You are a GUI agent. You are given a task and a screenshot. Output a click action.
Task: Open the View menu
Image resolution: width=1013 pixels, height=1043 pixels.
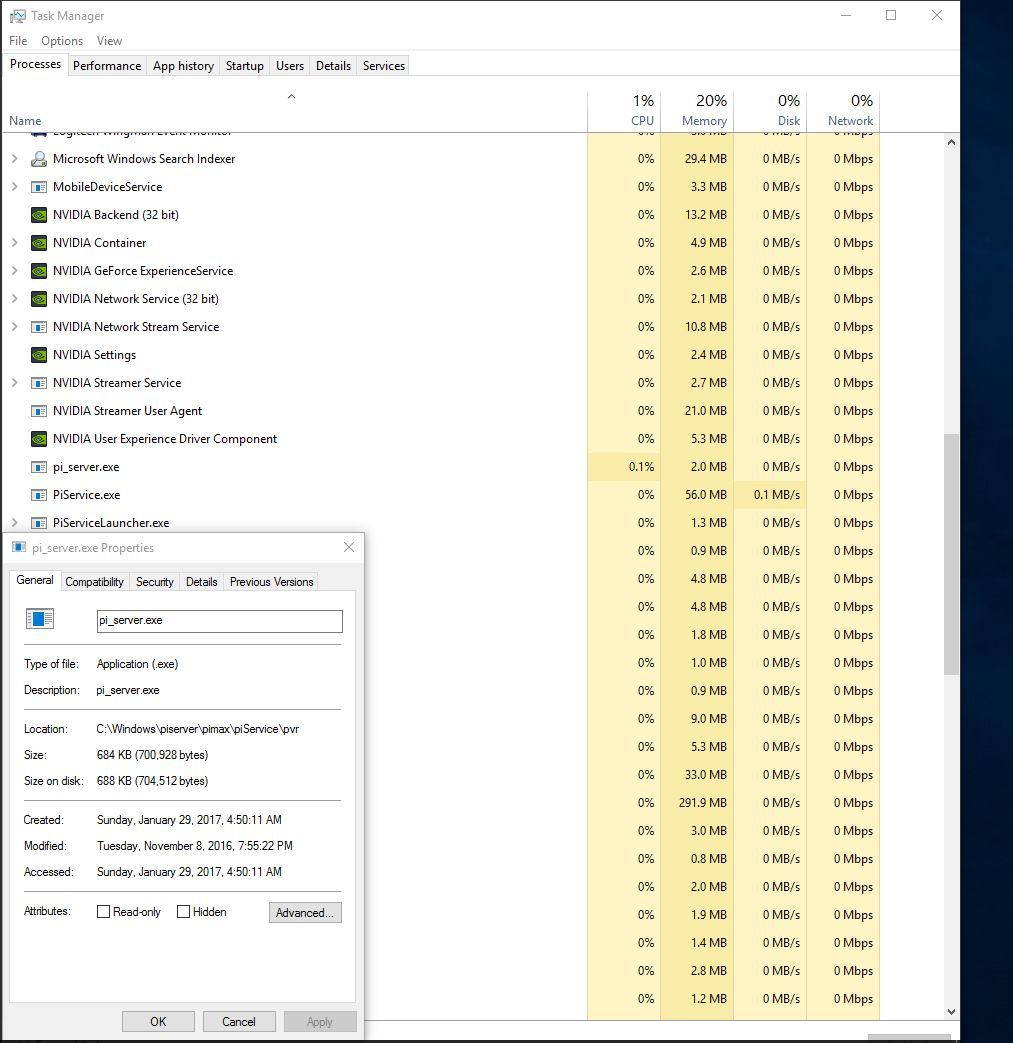click(109, 41)
